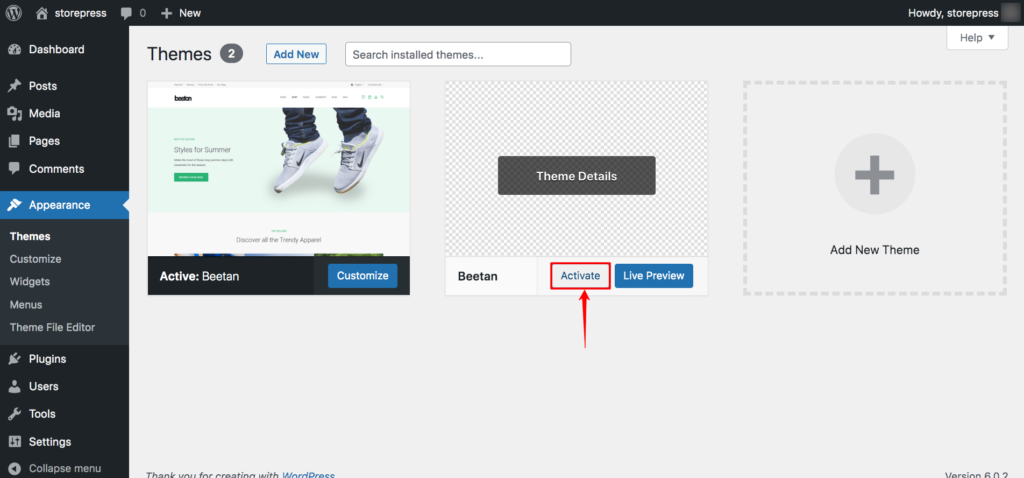The height and width of the screenshot is (478, 1024).
Task: Open the Posts pin icon menu
Action: coord(14,86)
